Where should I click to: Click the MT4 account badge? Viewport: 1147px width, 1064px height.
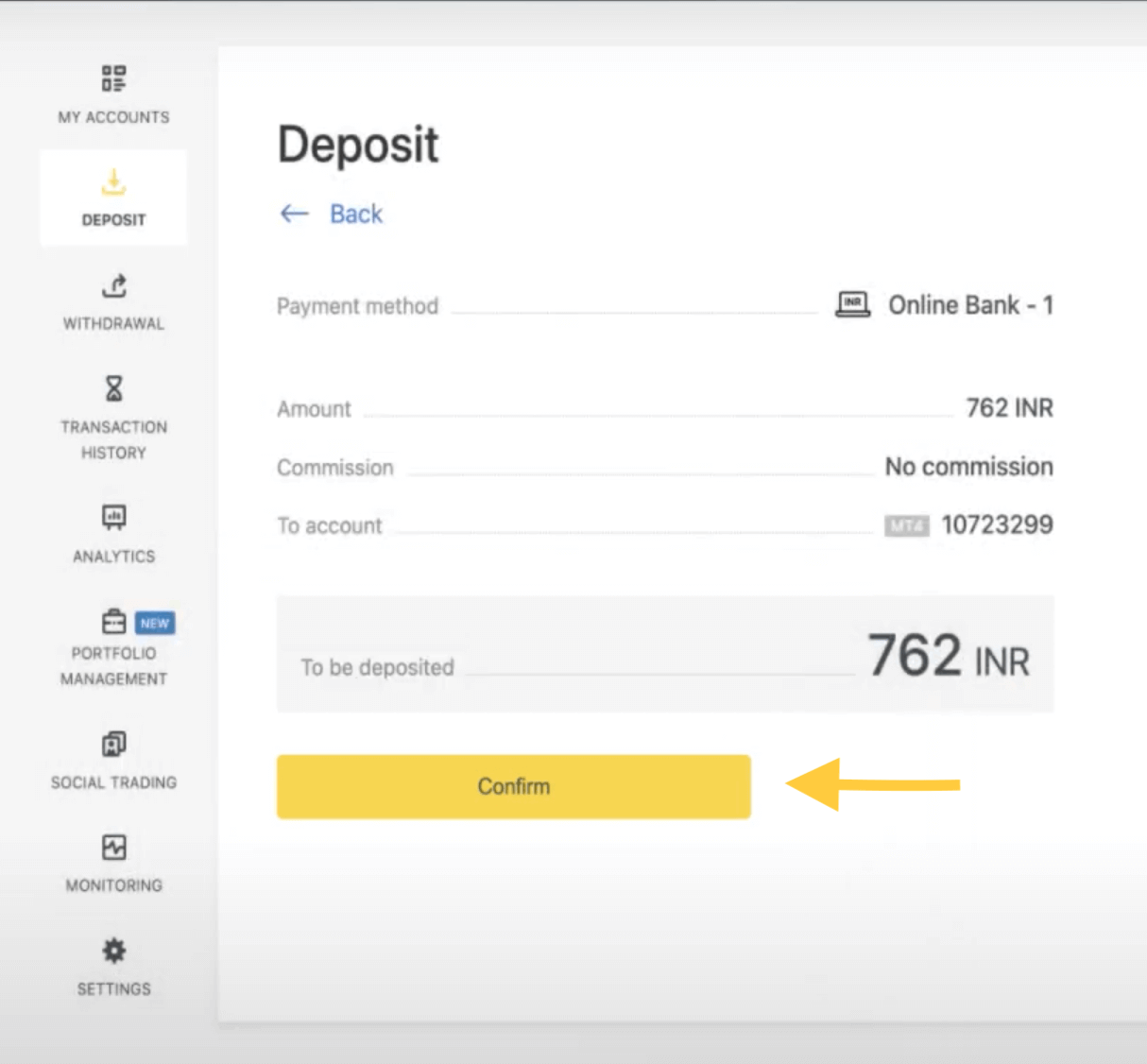click(x=907, y=525)
